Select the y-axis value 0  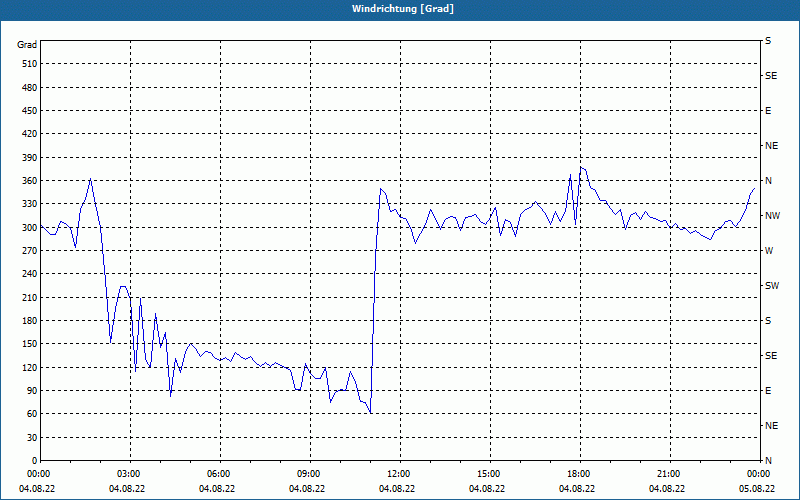point(34,461)
